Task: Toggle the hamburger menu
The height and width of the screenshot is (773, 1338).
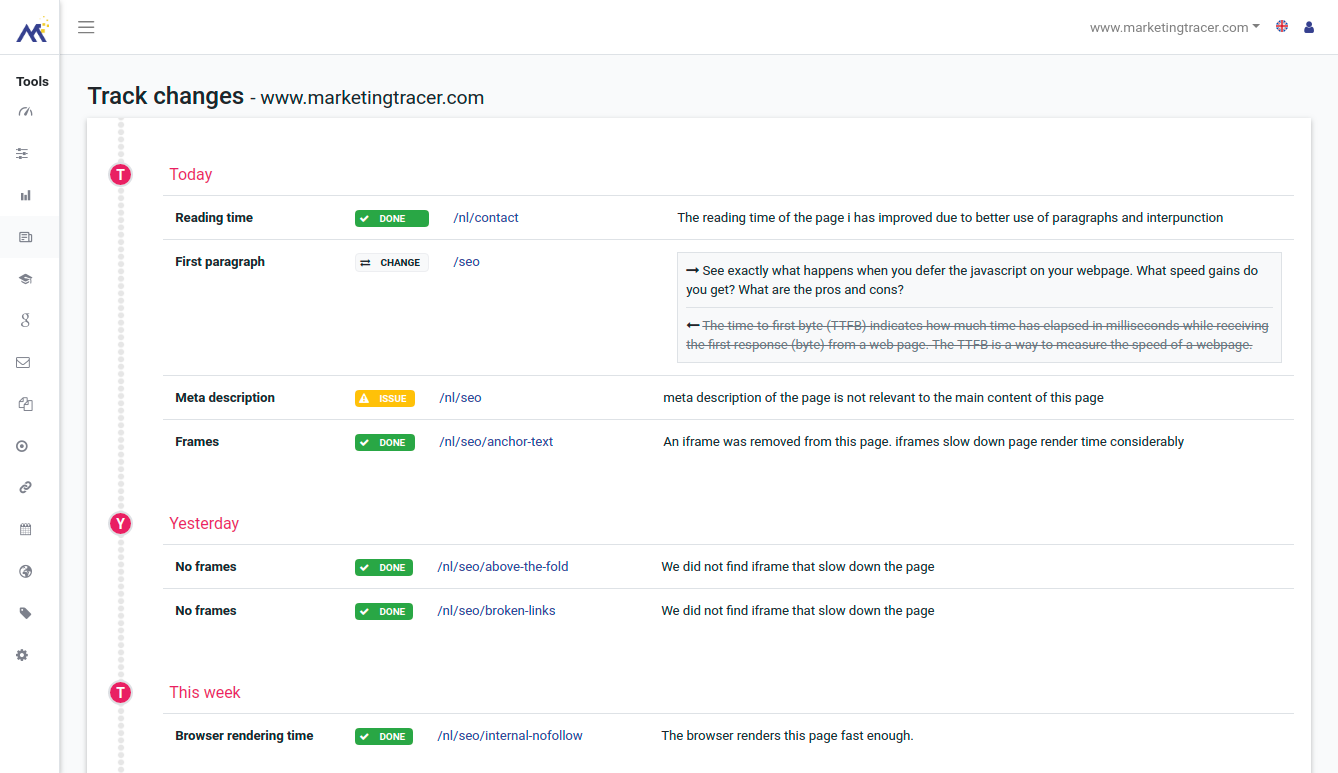Action: click(86, 27)
